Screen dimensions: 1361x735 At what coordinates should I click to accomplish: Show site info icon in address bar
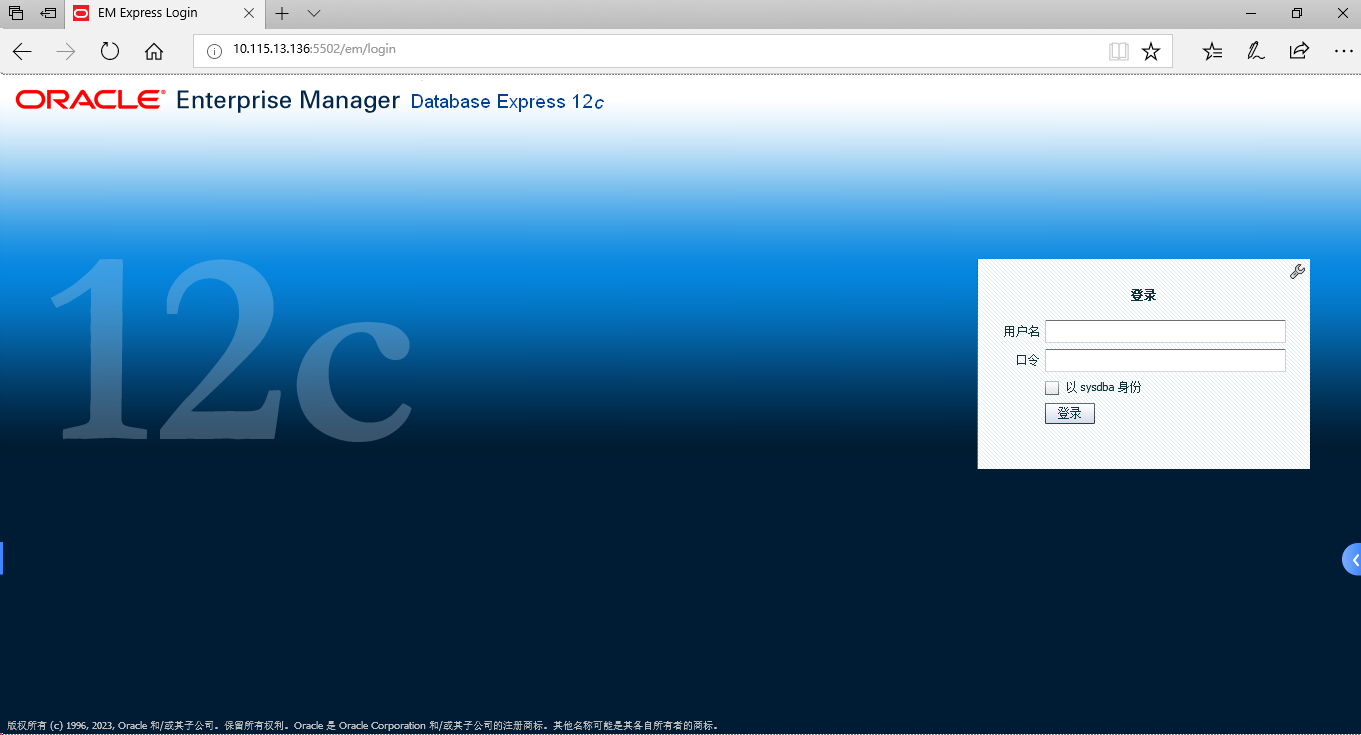pyautogui.click(x=214, y=51)
